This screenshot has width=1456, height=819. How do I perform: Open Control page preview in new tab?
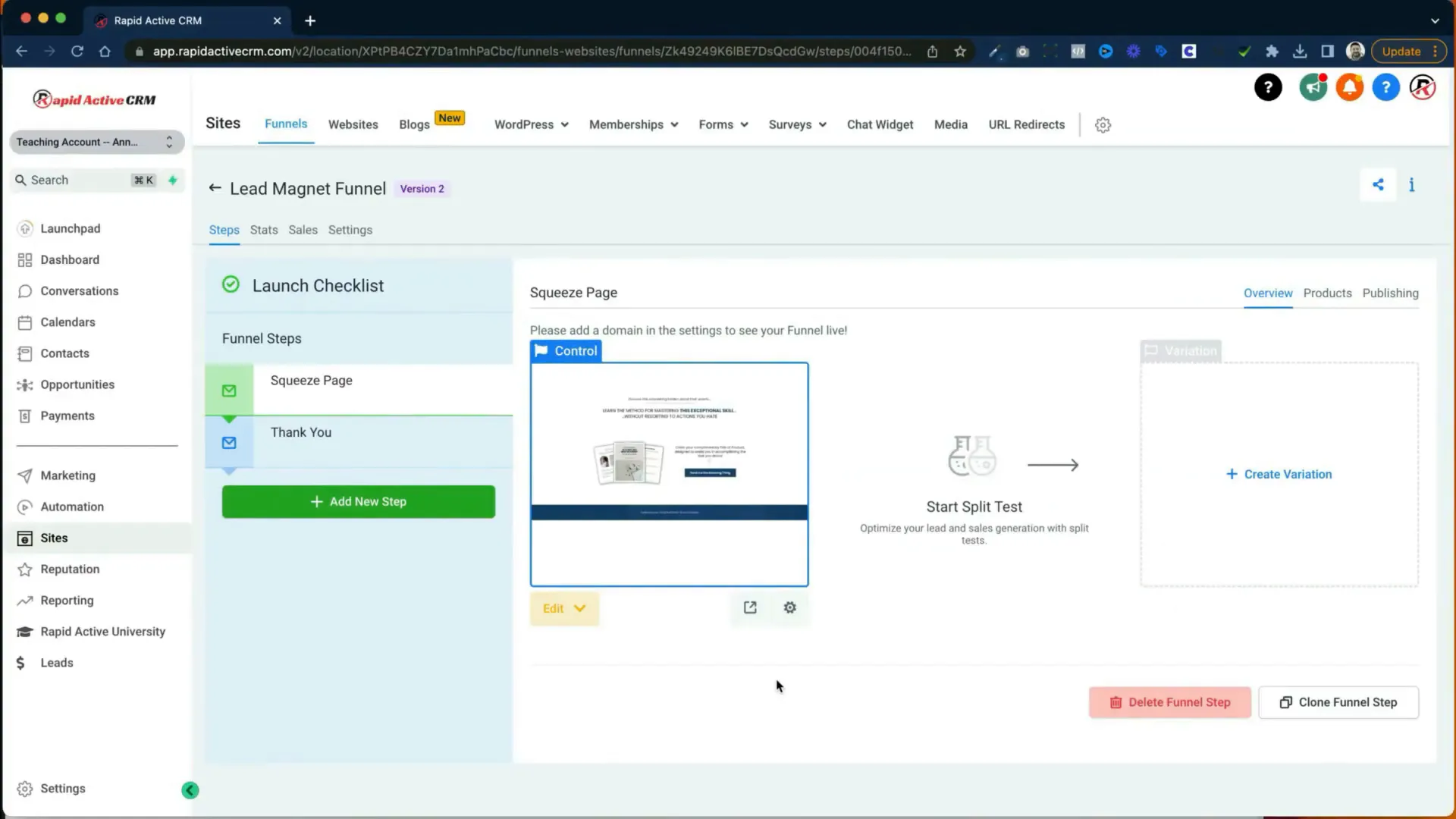click(x=750, y=607)
